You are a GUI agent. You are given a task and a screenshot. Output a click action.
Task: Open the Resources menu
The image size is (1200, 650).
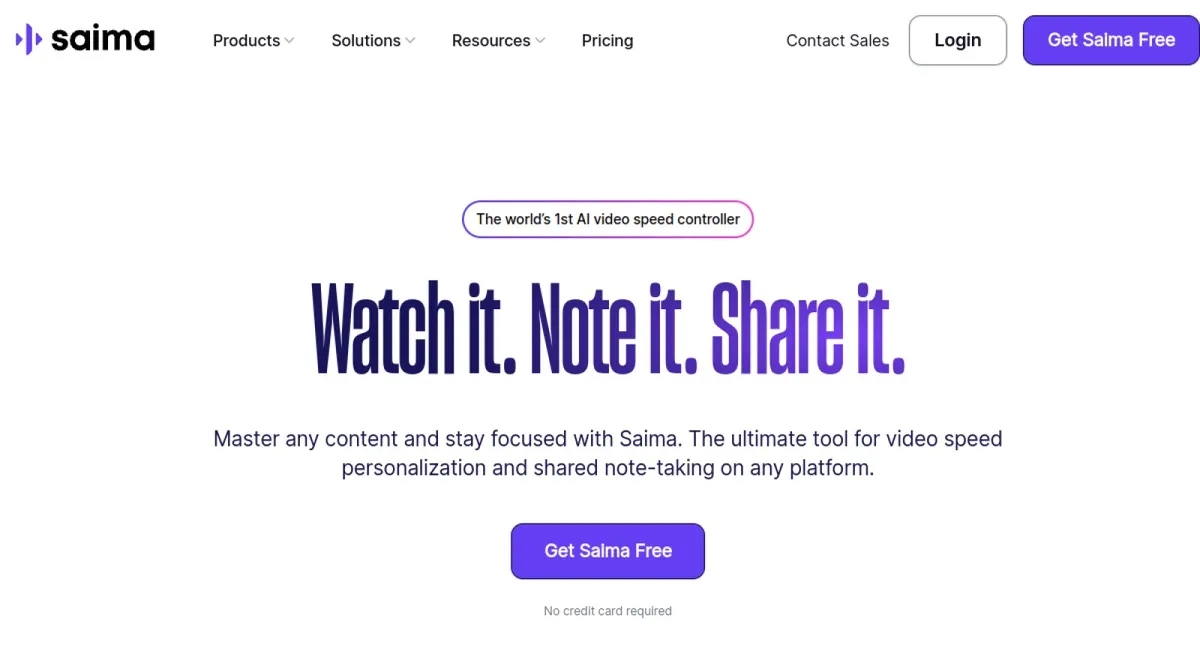491,41
